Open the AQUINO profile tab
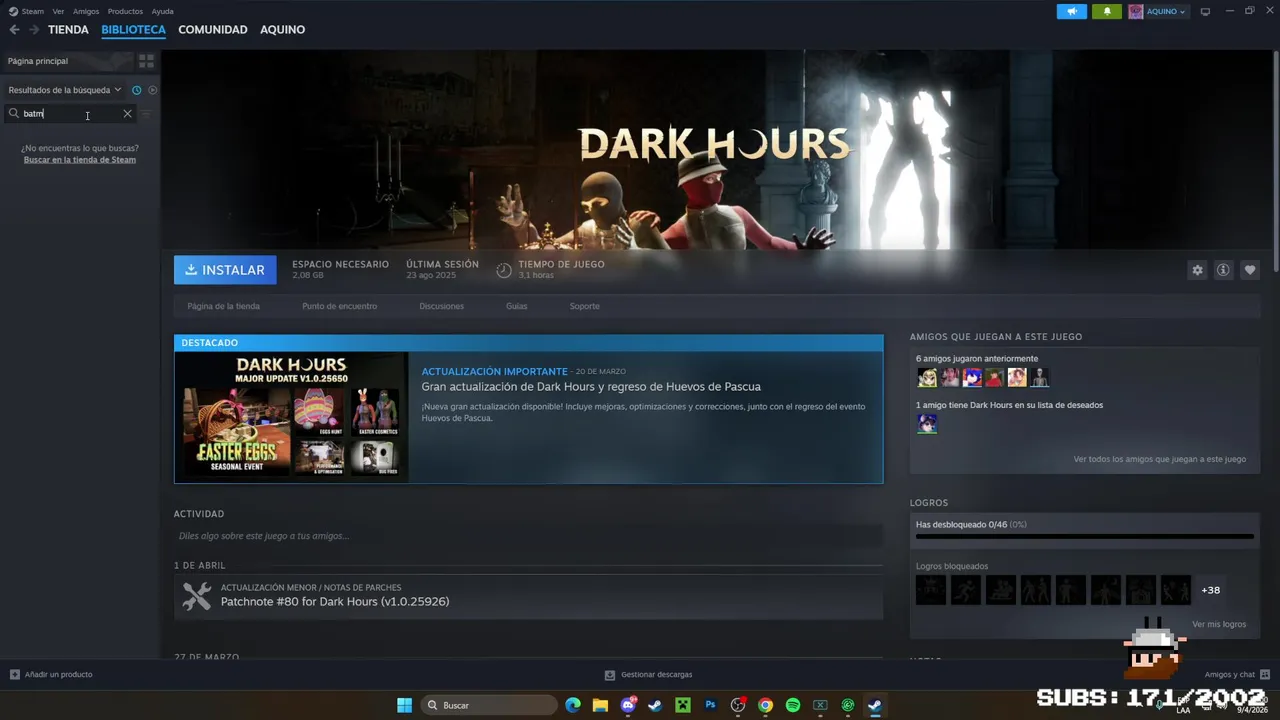This screenshot has width=1280, height=720. pos(282,30)
